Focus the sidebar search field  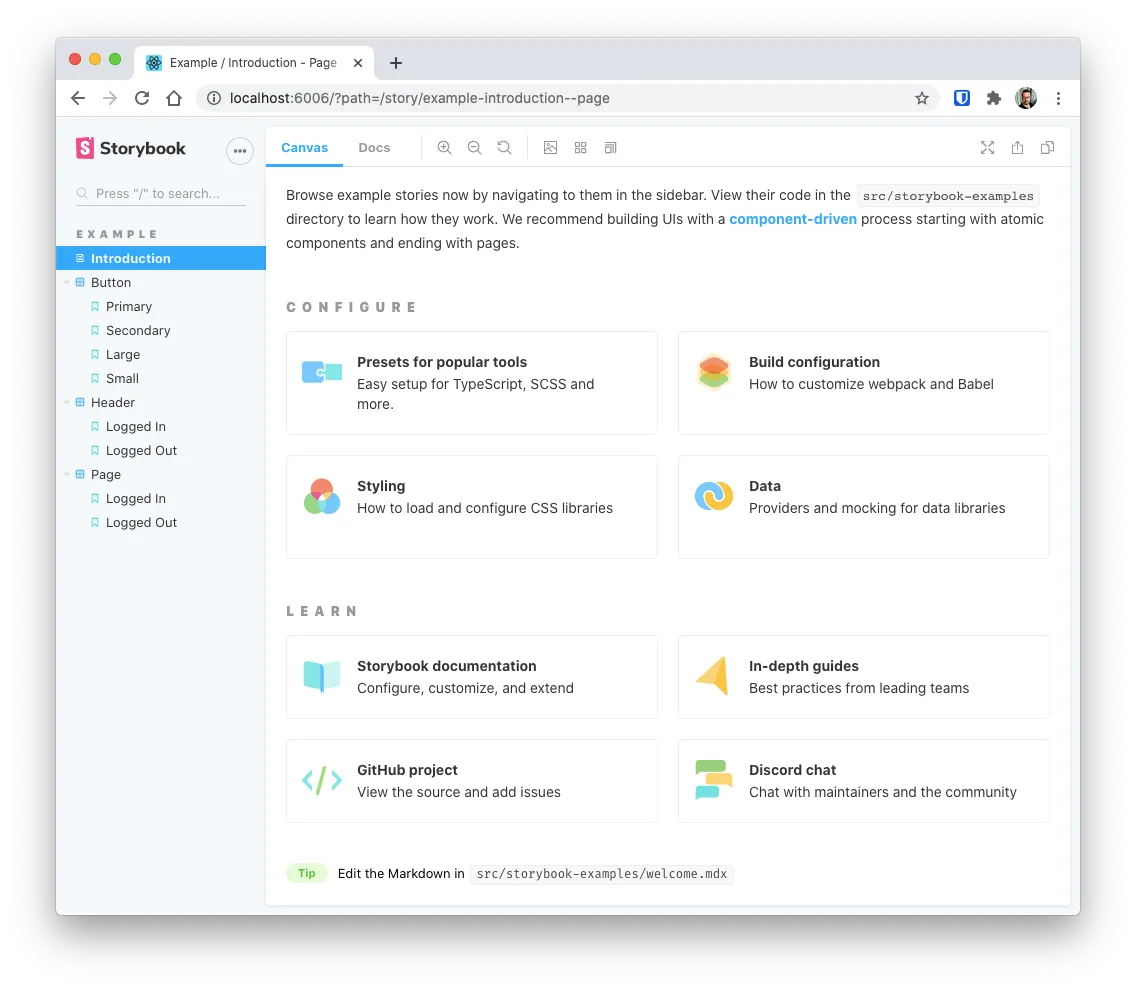point(161,193)
